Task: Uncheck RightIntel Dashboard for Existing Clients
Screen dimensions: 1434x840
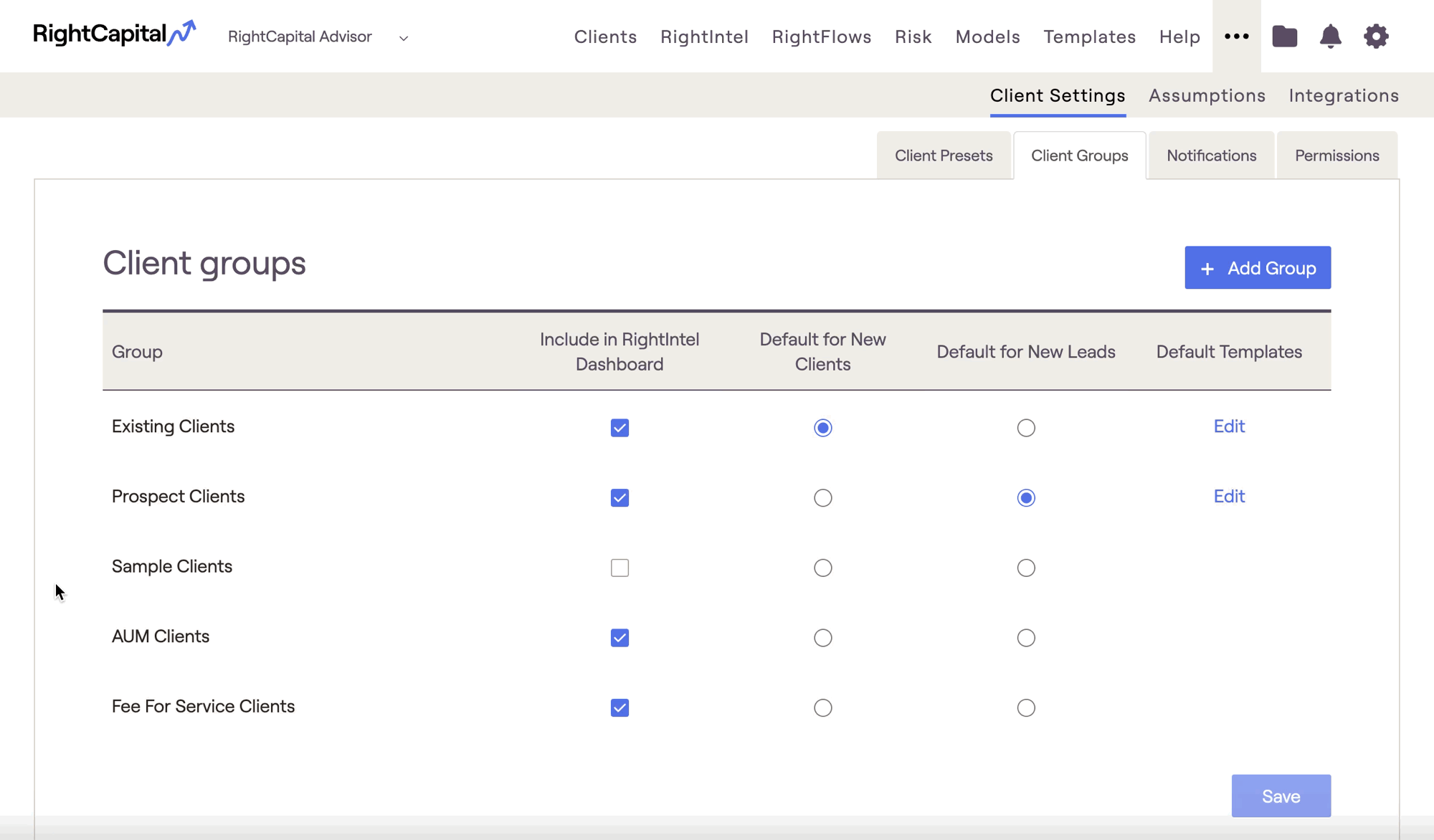Action: [619, 428]
